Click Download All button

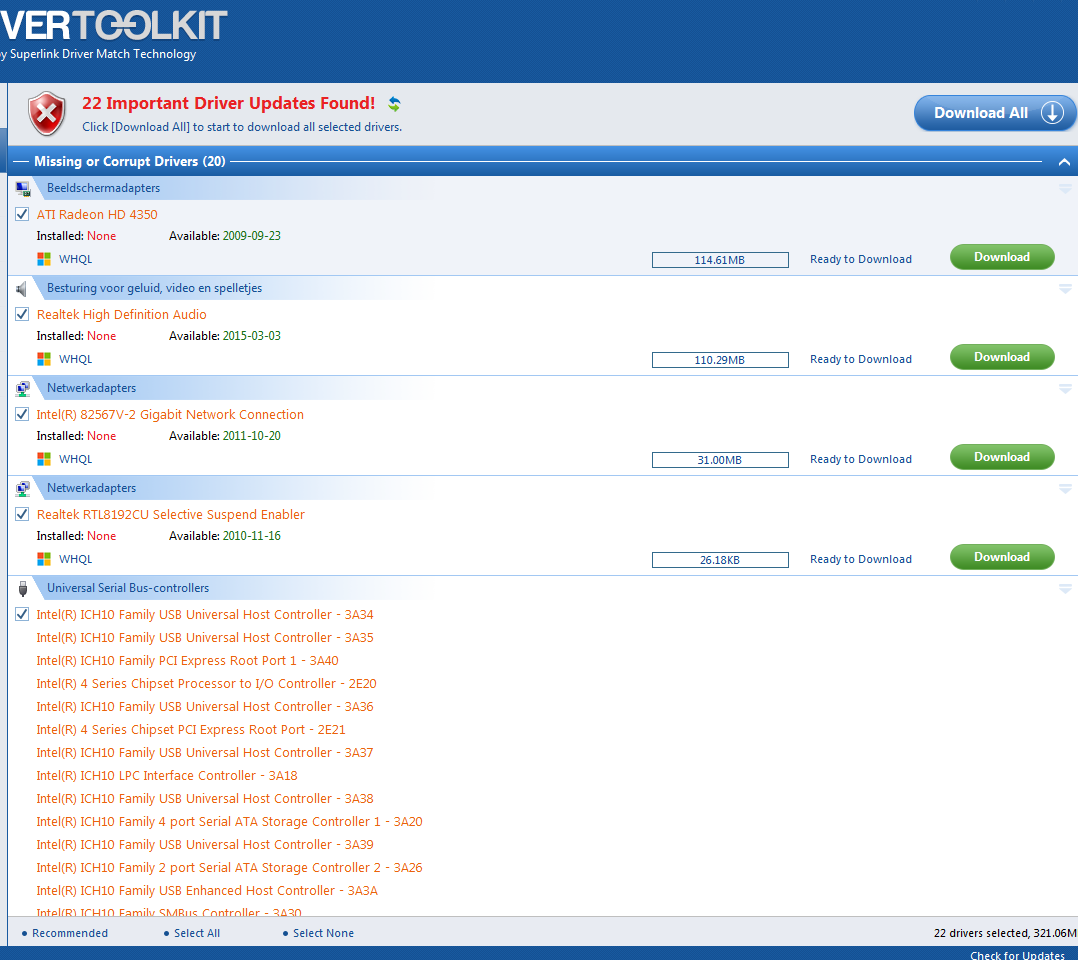[x=995, y=113]
